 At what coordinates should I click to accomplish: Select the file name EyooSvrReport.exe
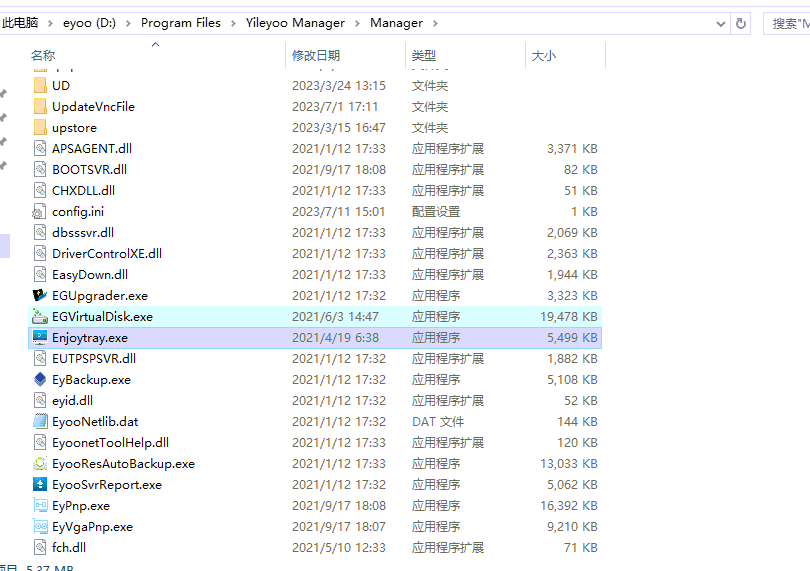(x=107, y=484)
